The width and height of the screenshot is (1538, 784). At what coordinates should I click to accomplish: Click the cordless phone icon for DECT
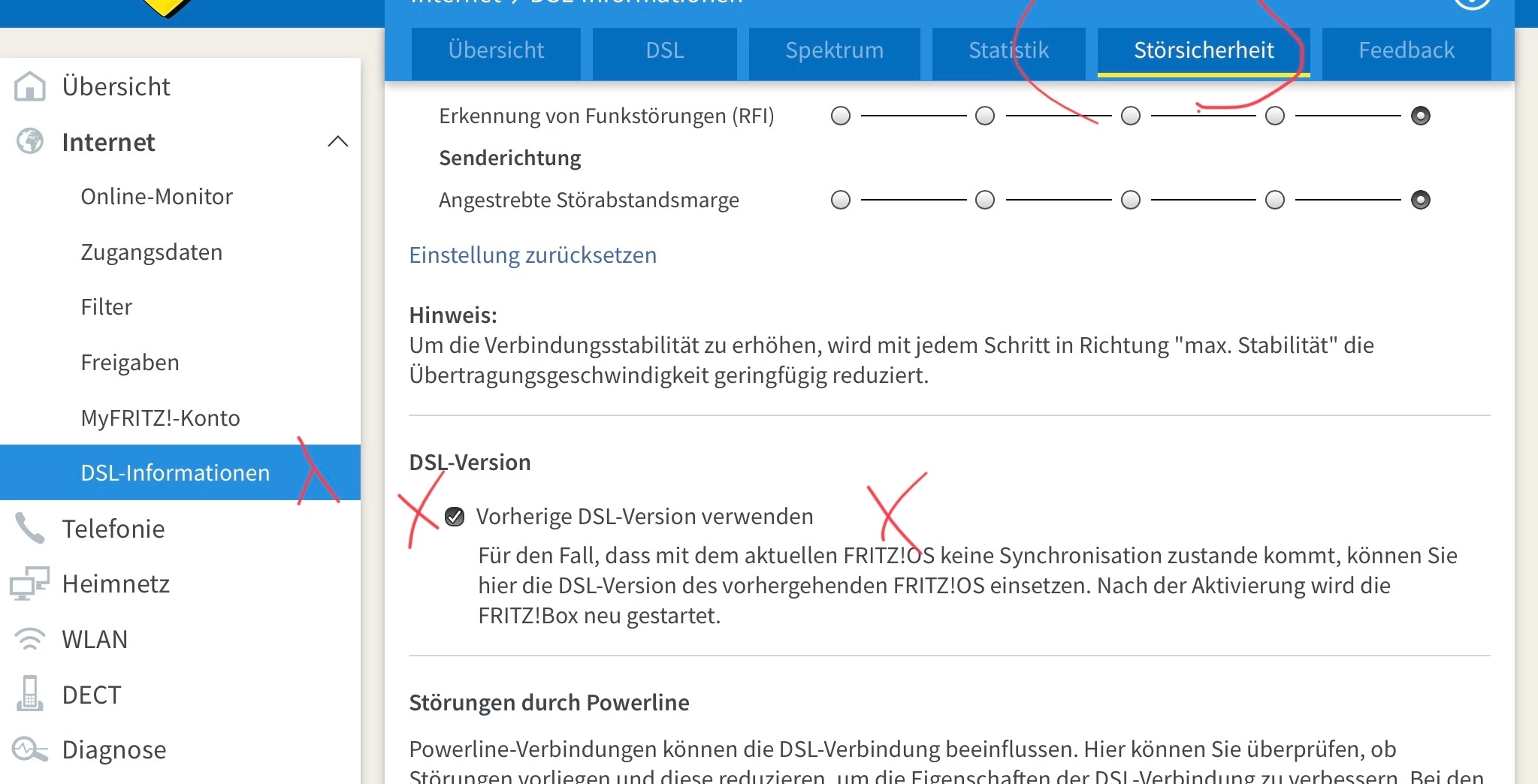point(30,694)
